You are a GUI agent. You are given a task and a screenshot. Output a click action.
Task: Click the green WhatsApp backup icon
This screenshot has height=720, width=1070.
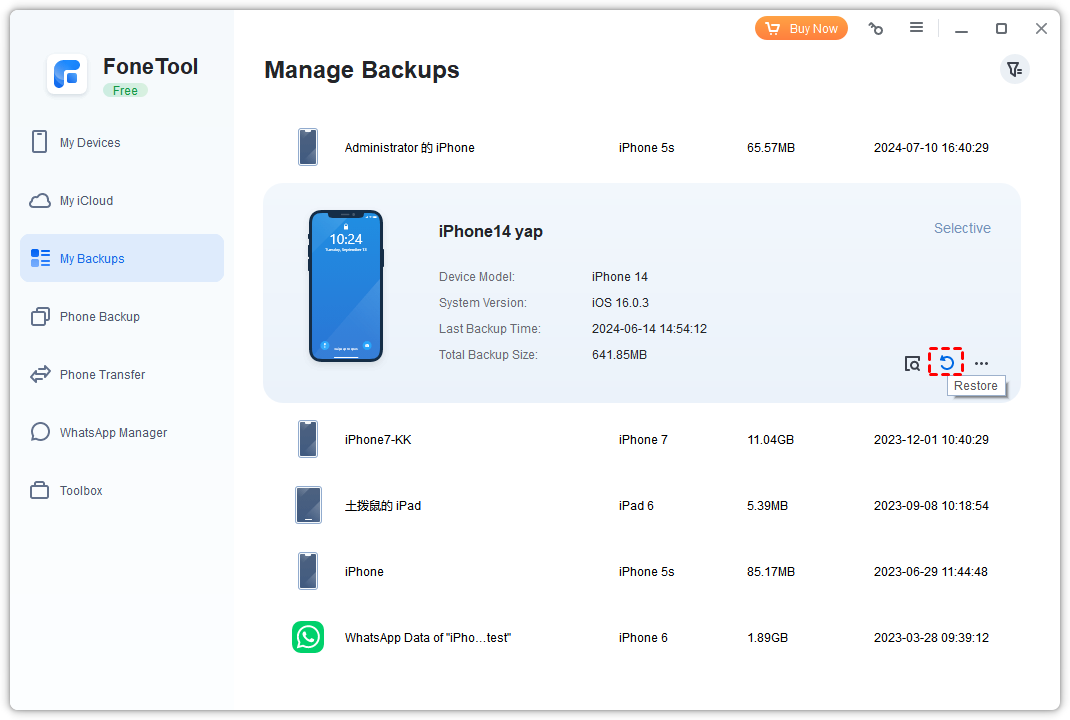pyautogui.click(x=308, y=637)
